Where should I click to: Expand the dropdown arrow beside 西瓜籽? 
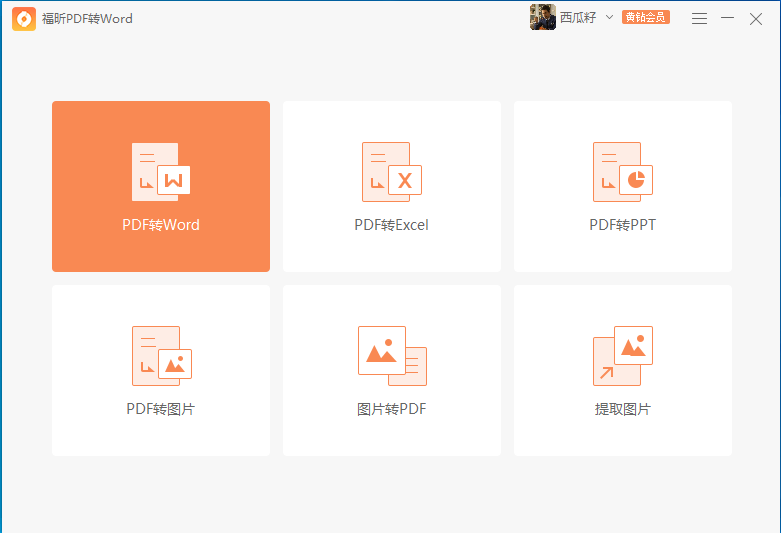click(x=609, y=17)
